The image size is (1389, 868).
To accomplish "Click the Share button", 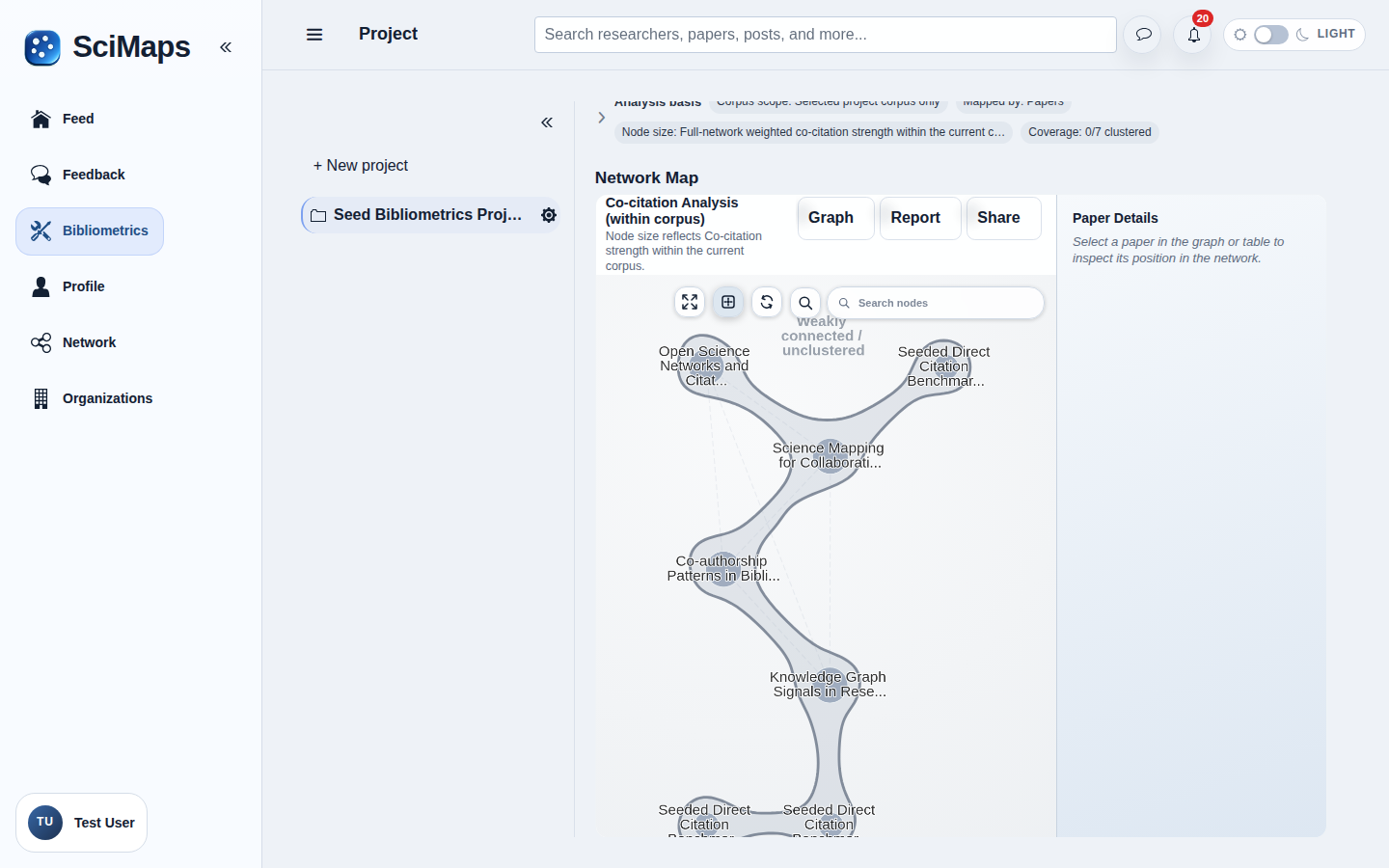I will [x=1003, y=218].
